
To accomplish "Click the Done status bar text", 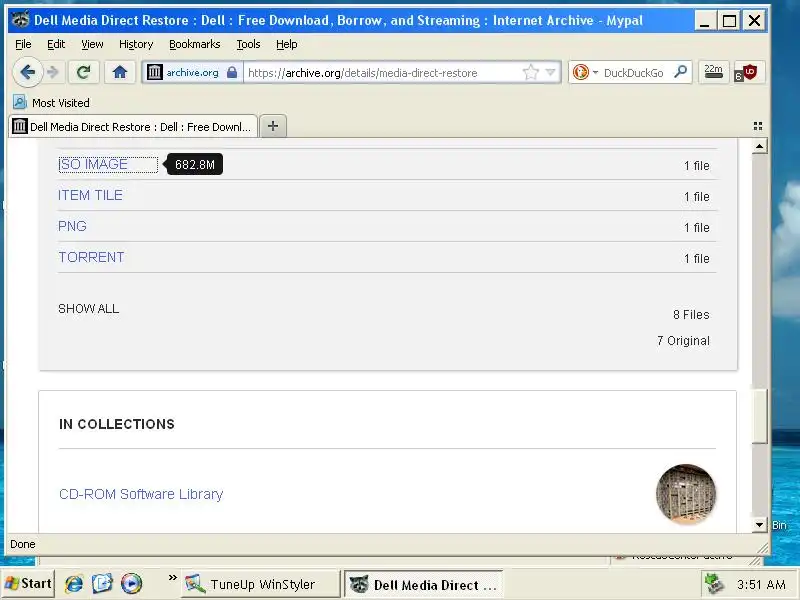I will tap(23, 544).
